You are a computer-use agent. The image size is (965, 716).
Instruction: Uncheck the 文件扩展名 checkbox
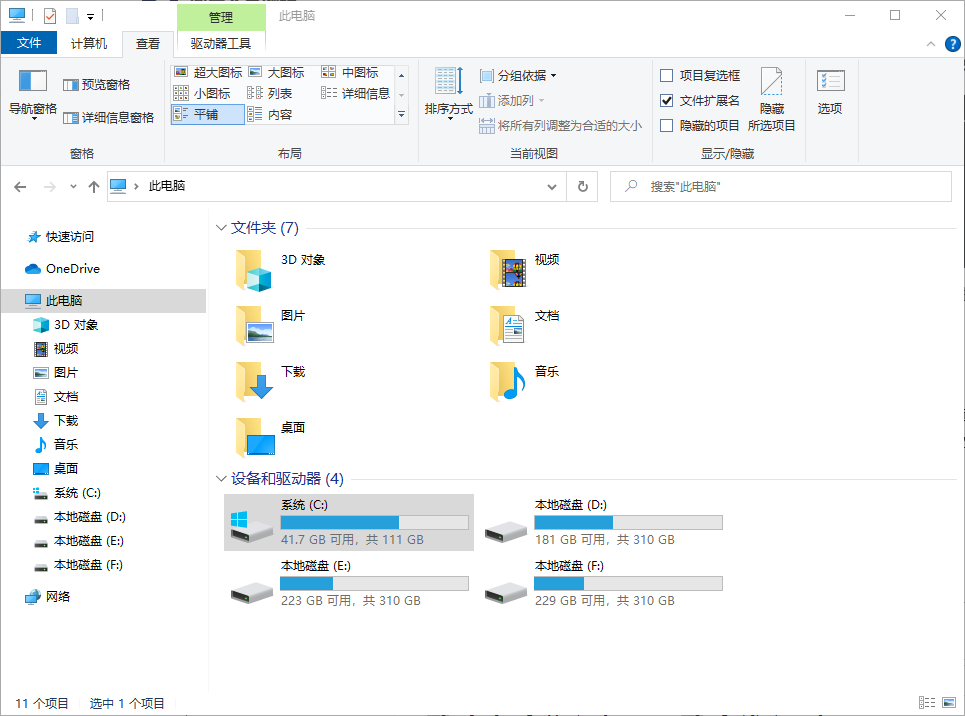point(666,98)
